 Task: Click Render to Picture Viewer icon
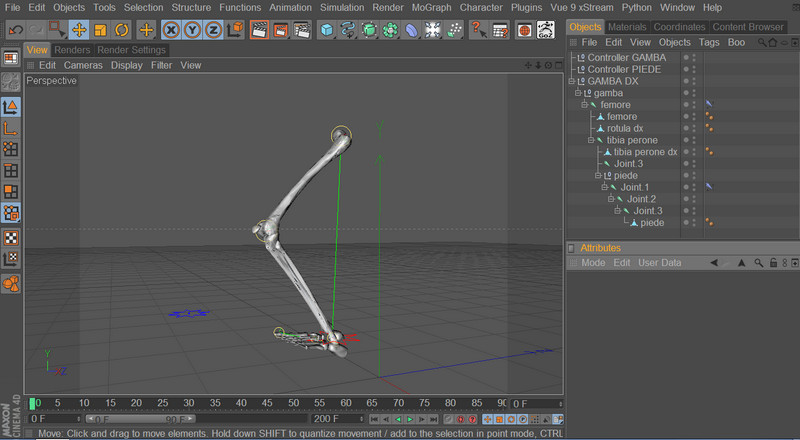click(281, 30)
